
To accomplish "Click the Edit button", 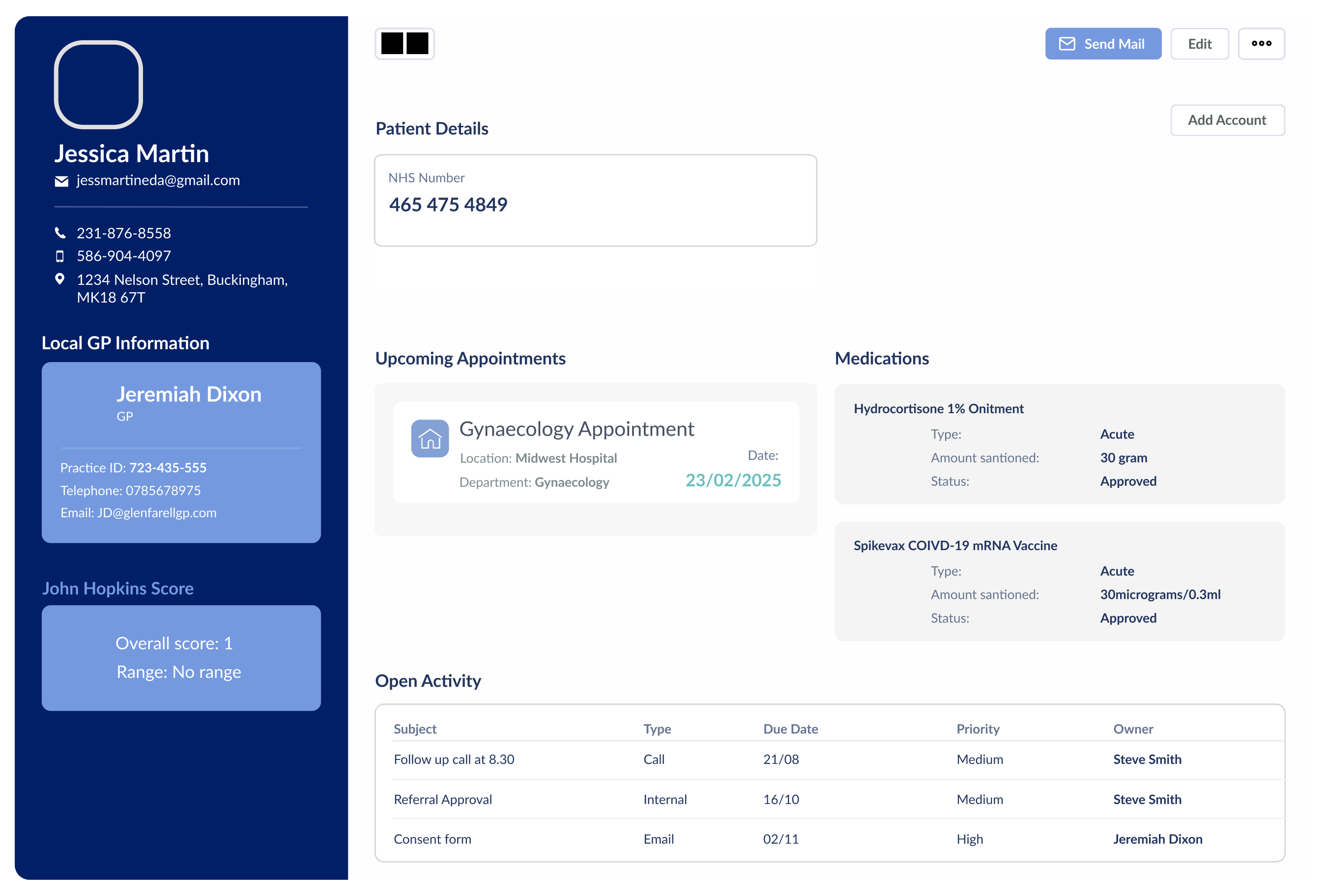I will click(1199, 44).
